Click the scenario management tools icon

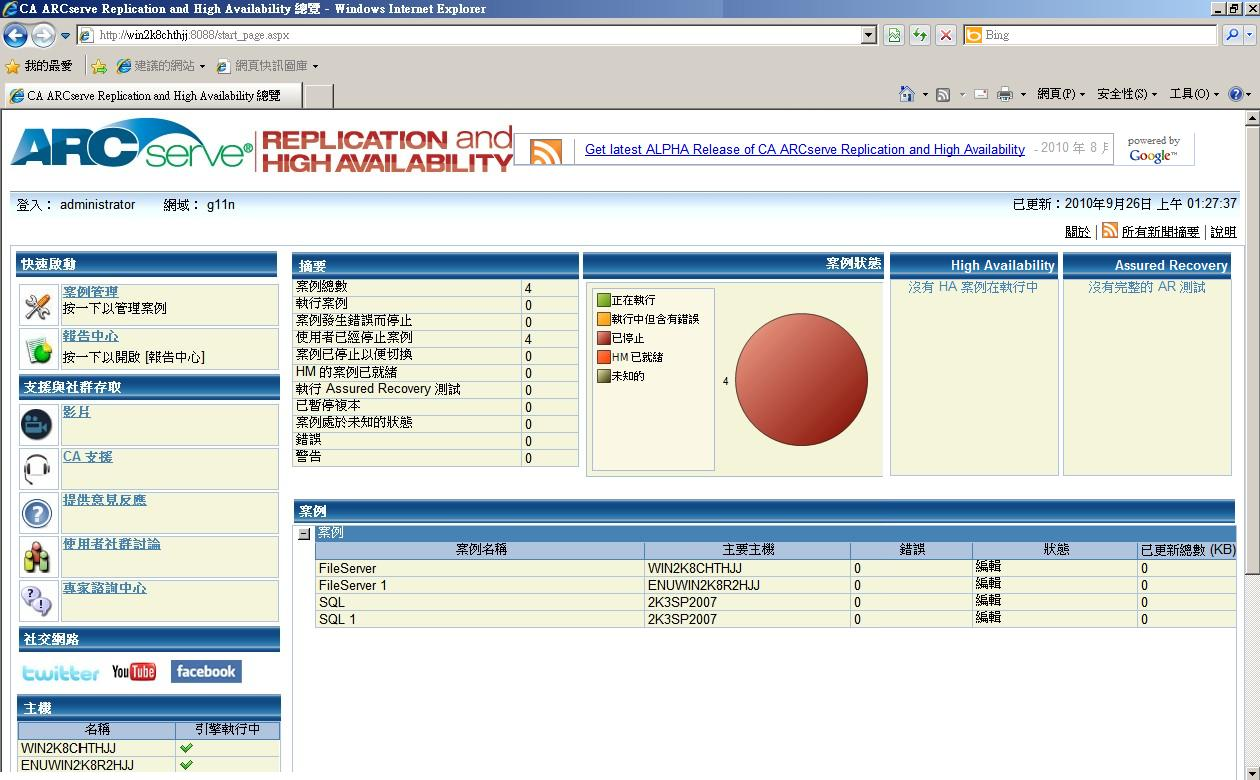(x=38, y=306)
